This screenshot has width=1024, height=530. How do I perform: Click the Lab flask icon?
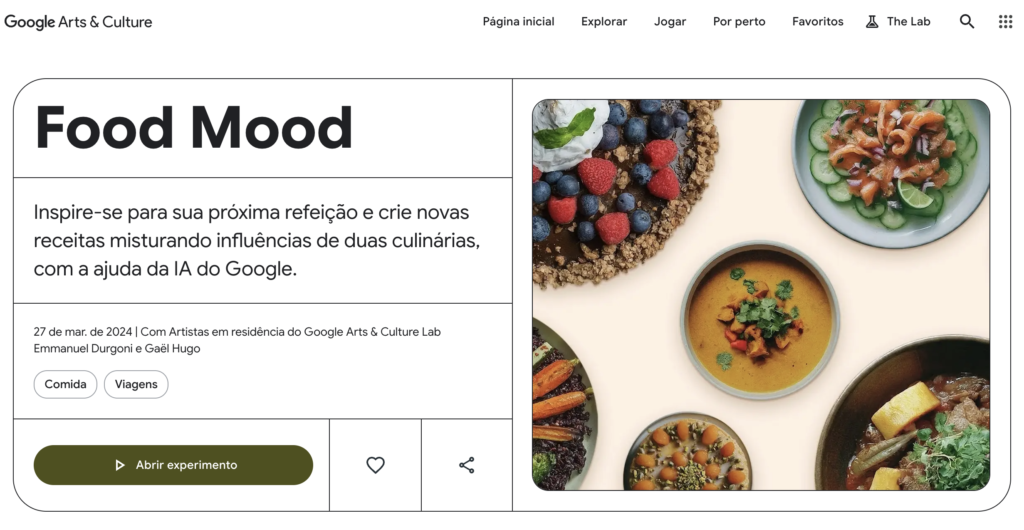point(872,22)
